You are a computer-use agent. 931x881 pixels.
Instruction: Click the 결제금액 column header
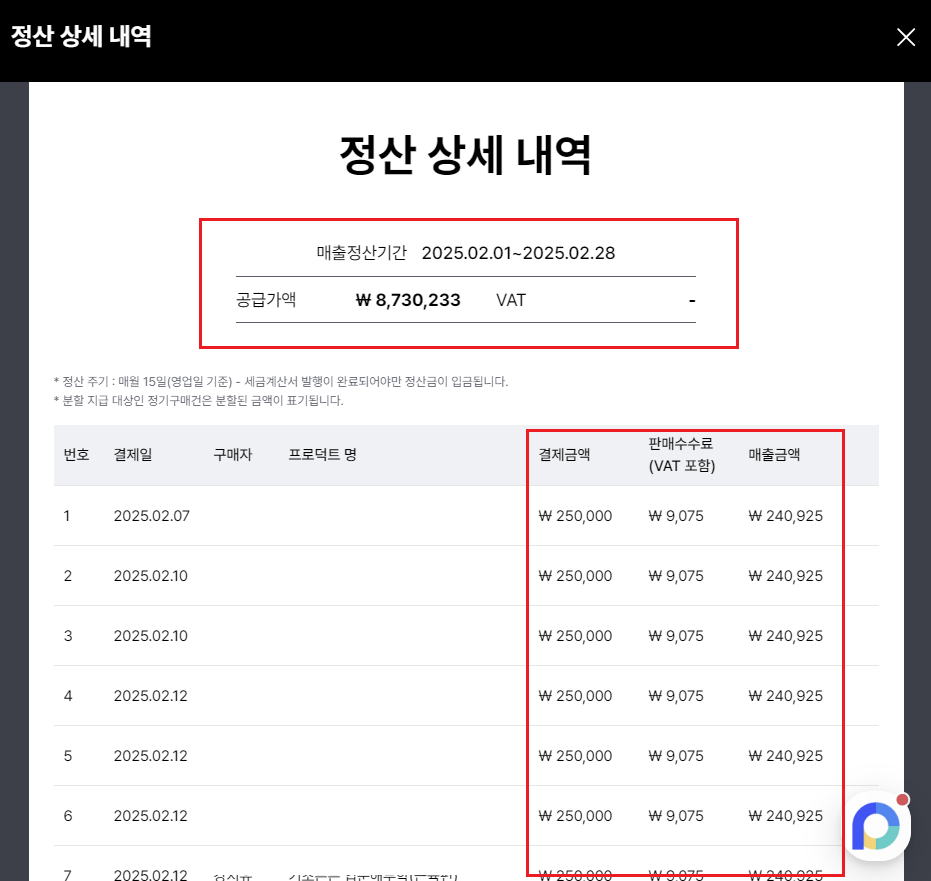(564, 455)
